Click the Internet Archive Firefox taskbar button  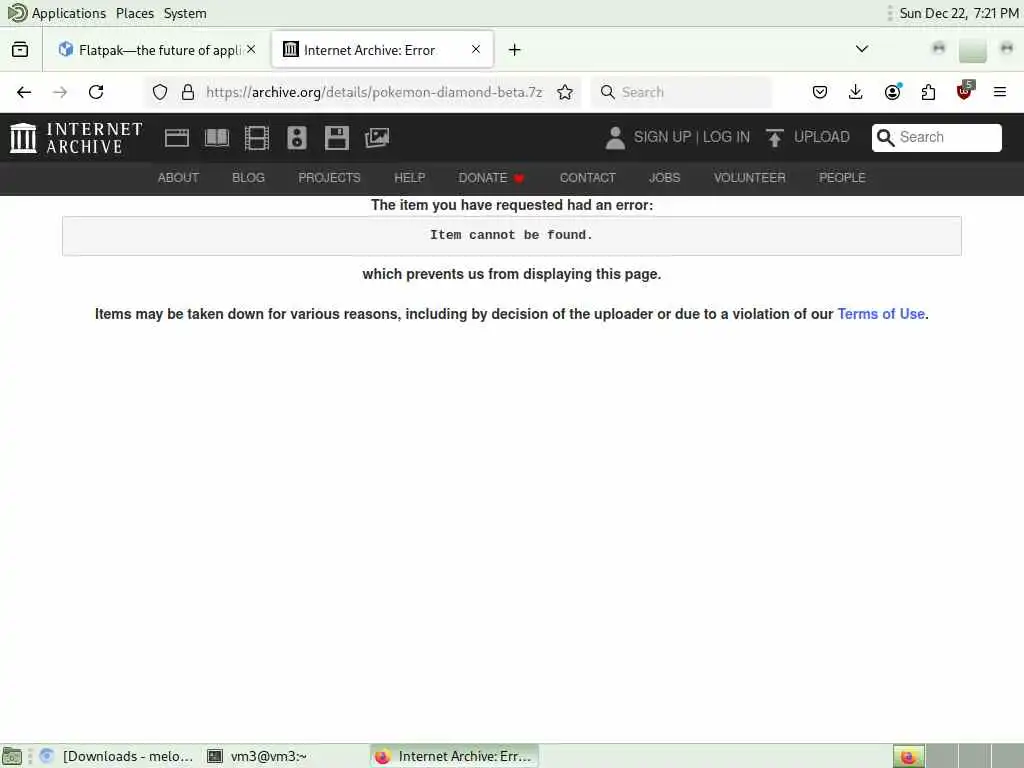pyautogui.click(x=455, y=756)
